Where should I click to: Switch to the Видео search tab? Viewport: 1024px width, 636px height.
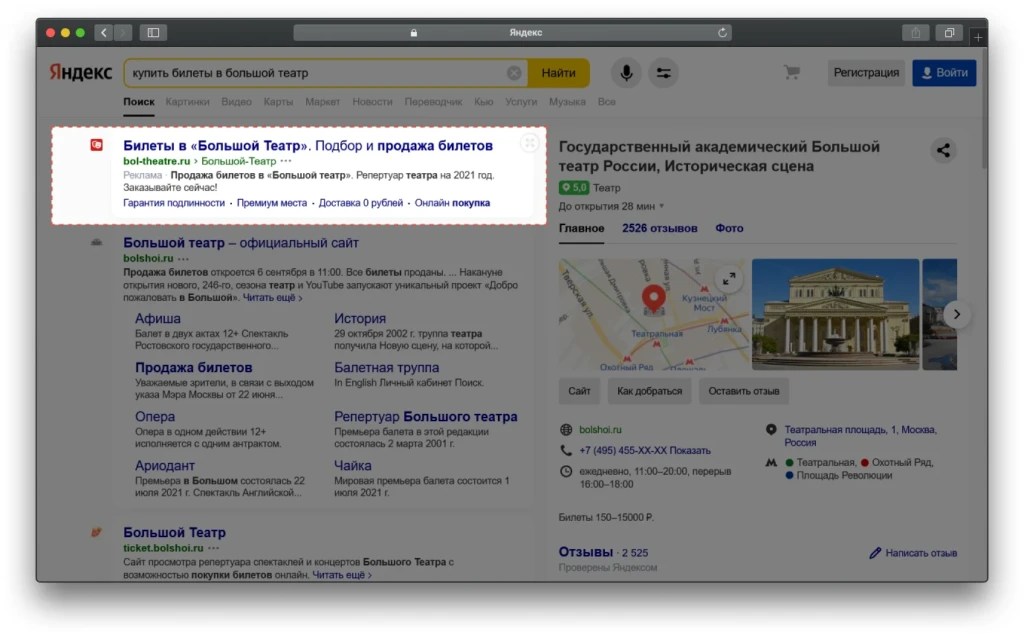pos(236,102)
